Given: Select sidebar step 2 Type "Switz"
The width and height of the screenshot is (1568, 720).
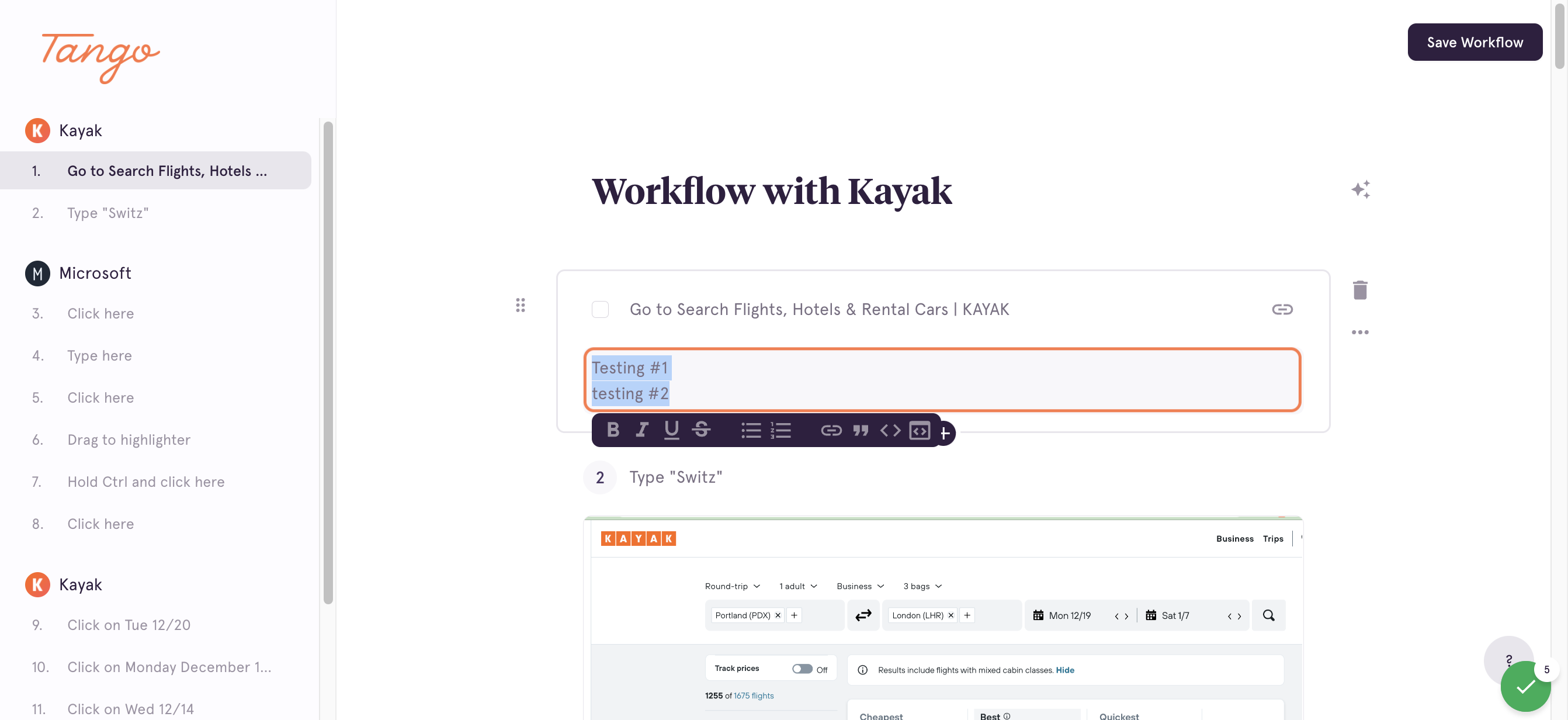Looking at the screenshot, I should pos(155,213).
